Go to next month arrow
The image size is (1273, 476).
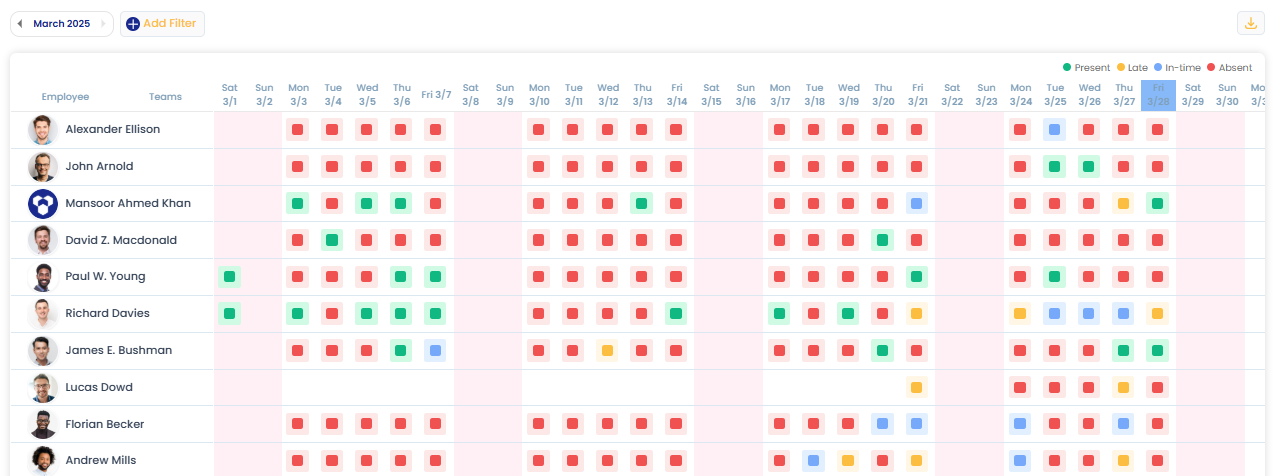click(x=103, y=24)
